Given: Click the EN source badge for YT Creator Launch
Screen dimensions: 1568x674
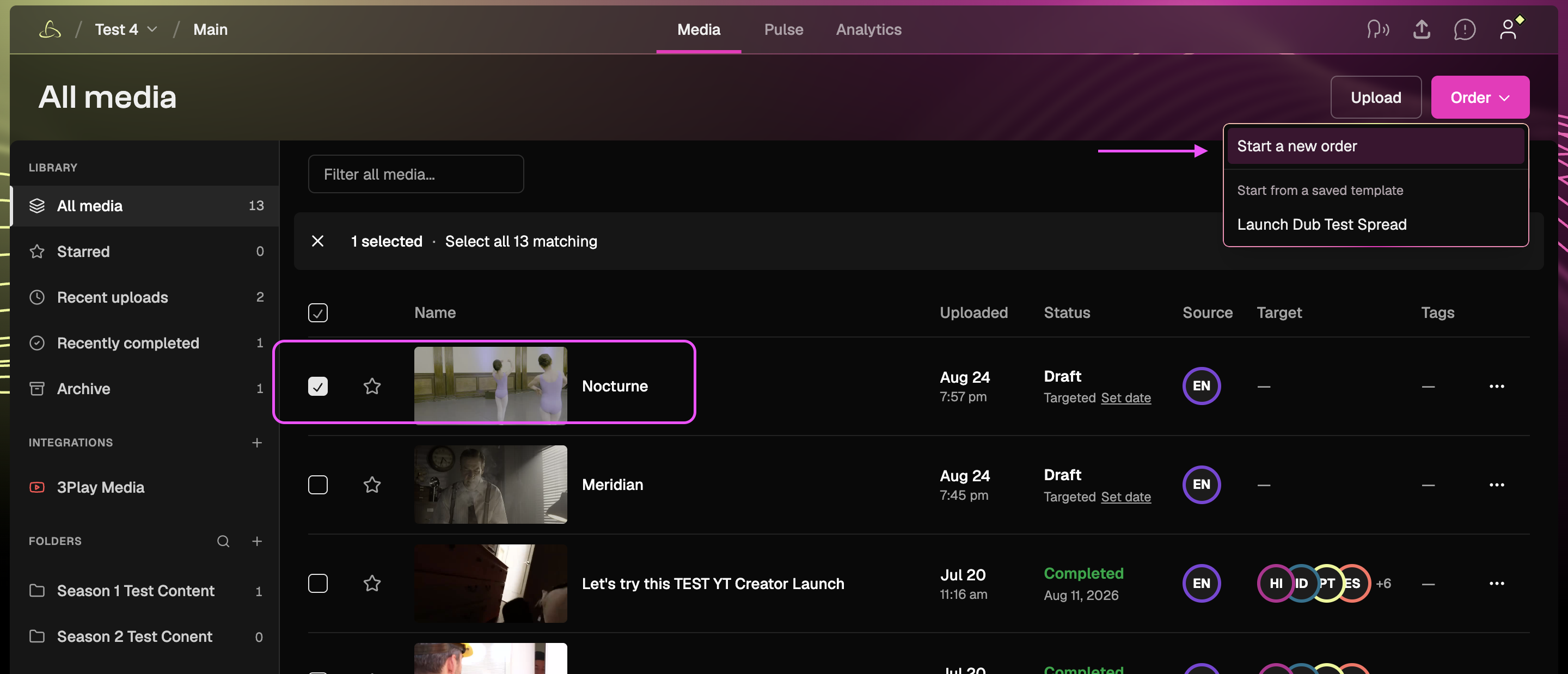Looking at the screenshot, I should [x=1201, y=583].
